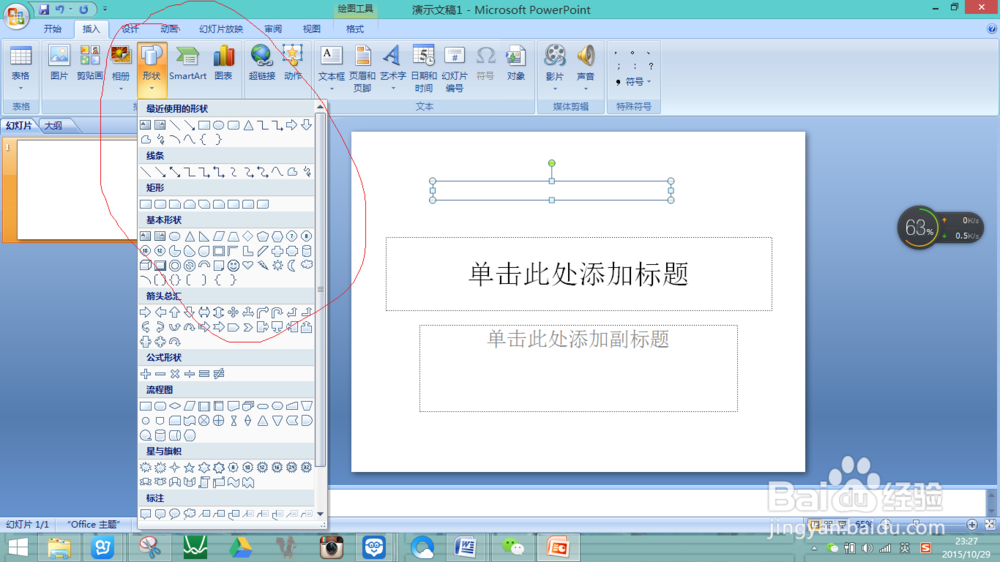1000x562 pixels.
Task: Select the double-arrow line in 线条
Action: tap(175, 172)
